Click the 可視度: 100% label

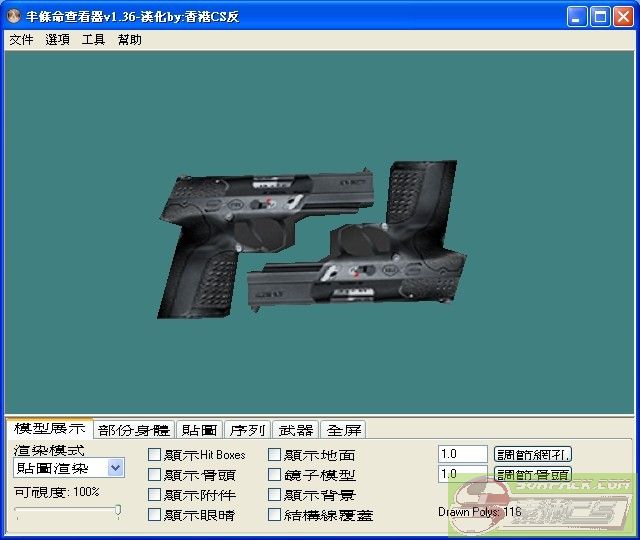click(x=57, y=492)
